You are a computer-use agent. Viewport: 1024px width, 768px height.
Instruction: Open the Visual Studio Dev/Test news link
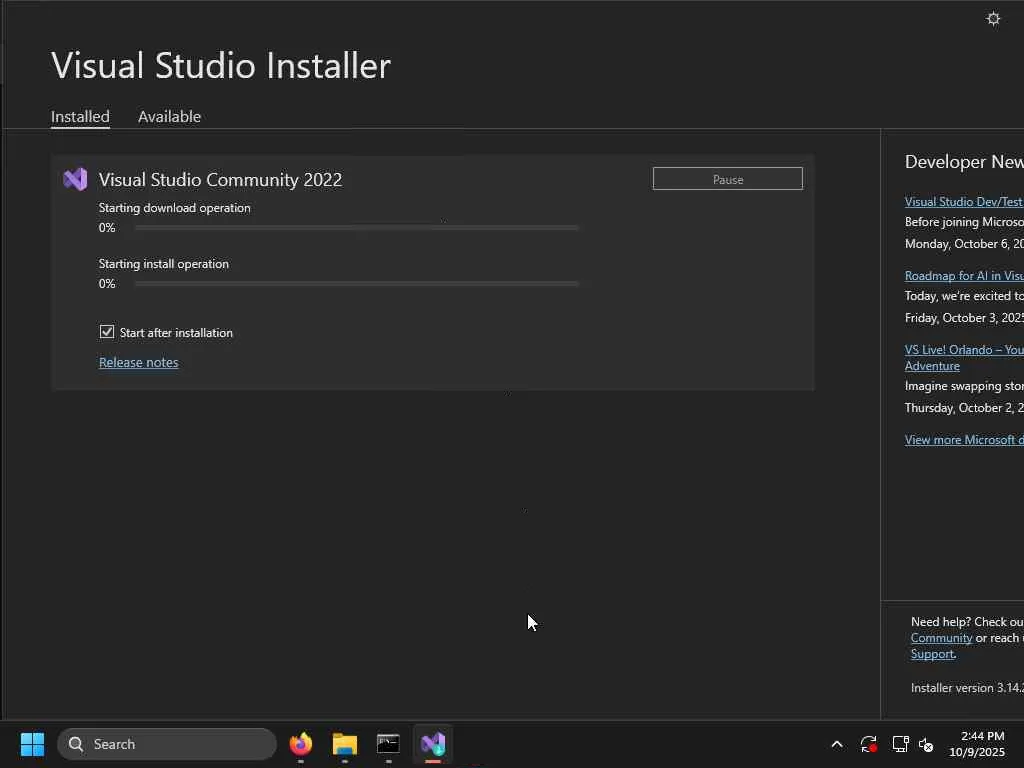pos(964,202)
